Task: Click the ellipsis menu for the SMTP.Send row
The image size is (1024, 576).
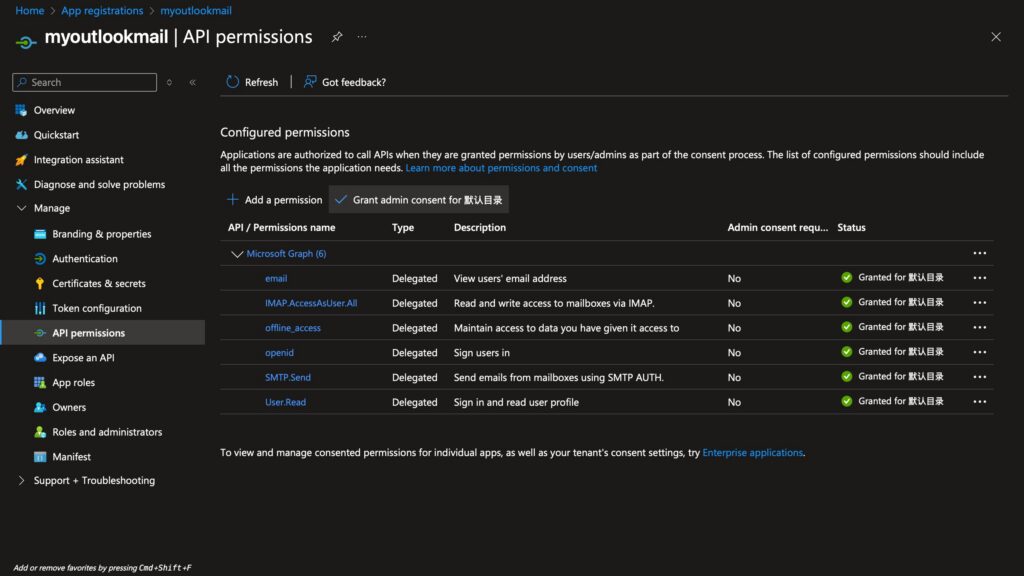Action: coord(979,377)
